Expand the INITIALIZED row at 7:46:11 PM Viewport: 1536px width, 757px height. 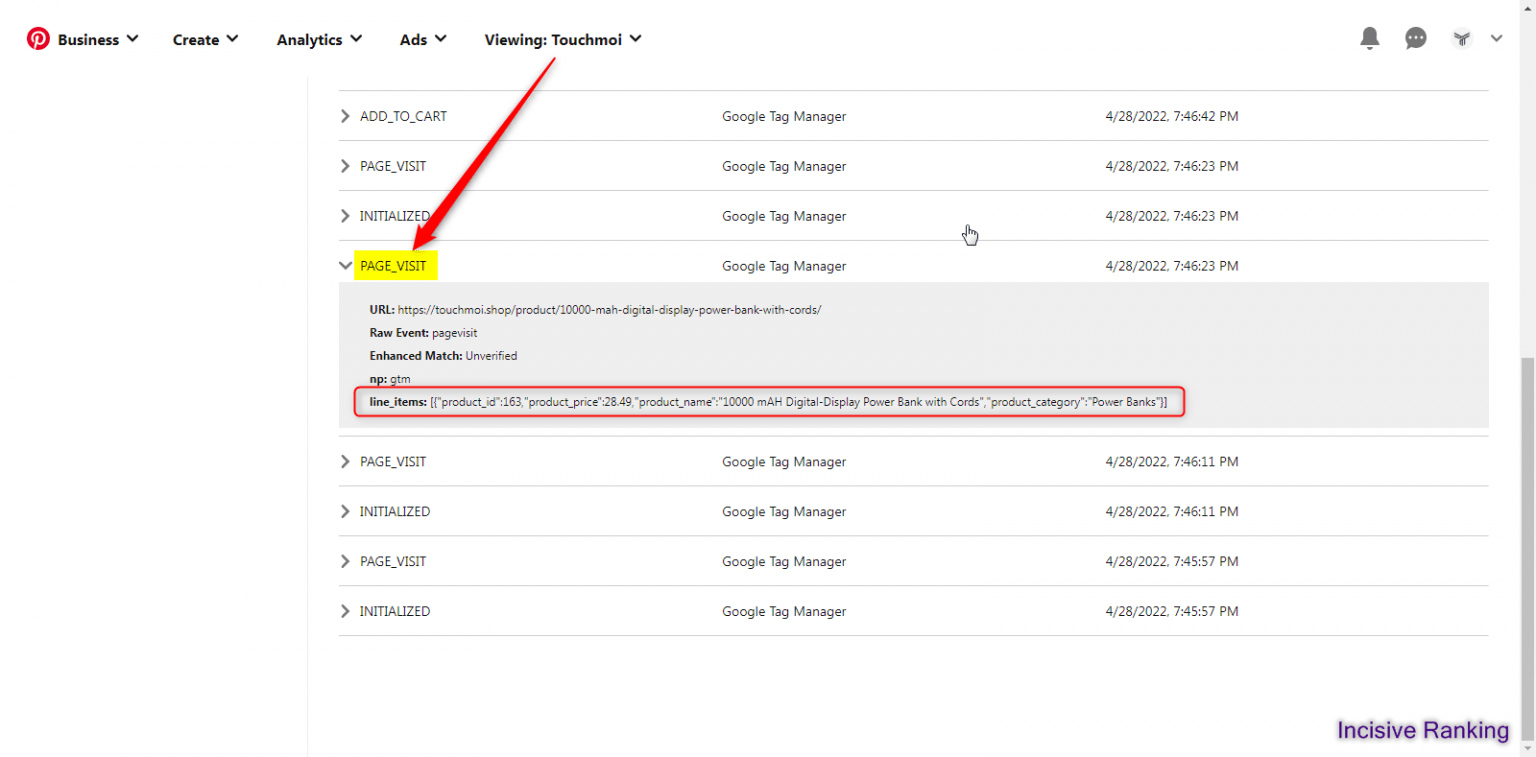(x=345, y=511)
